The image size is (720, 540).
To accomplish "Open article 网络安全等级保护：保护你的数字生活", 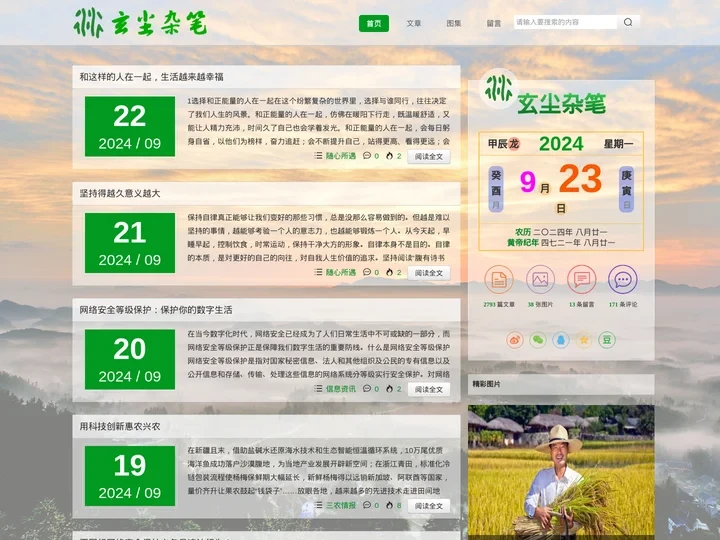I will (x=156, y=310).
